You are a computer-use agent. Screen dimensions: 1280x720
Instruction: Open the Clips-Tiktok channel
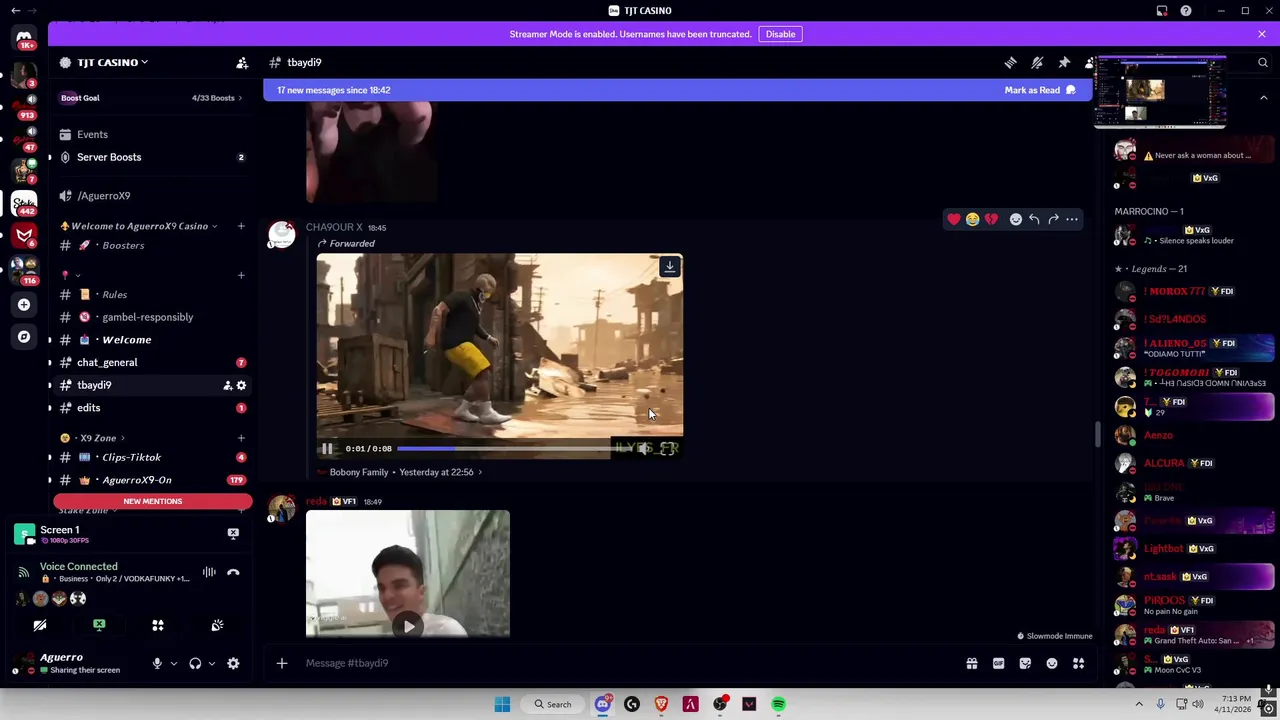pos(150,457)
